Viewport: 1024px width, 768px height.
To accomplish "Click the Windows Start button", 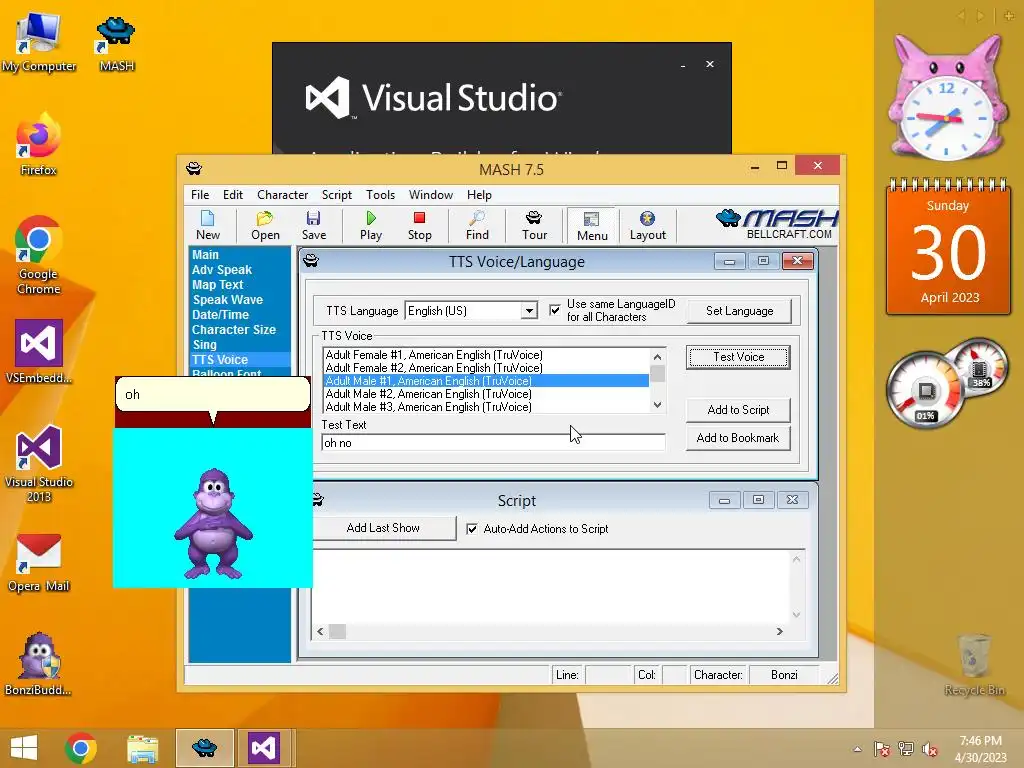I will click(x=24, y=748).
